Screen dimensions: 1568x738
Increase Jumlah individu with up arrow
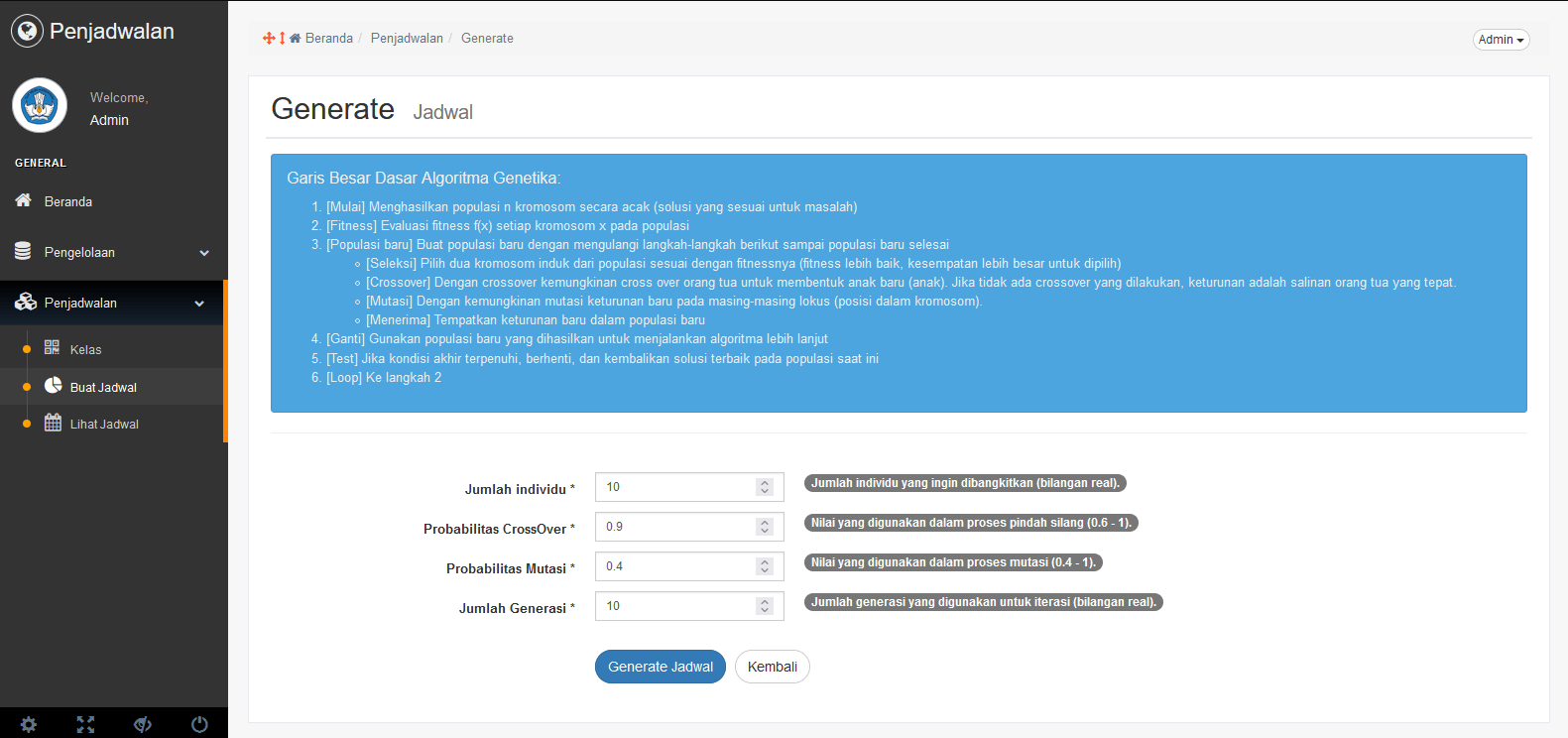pyautogui.click(x=764, y=482)
